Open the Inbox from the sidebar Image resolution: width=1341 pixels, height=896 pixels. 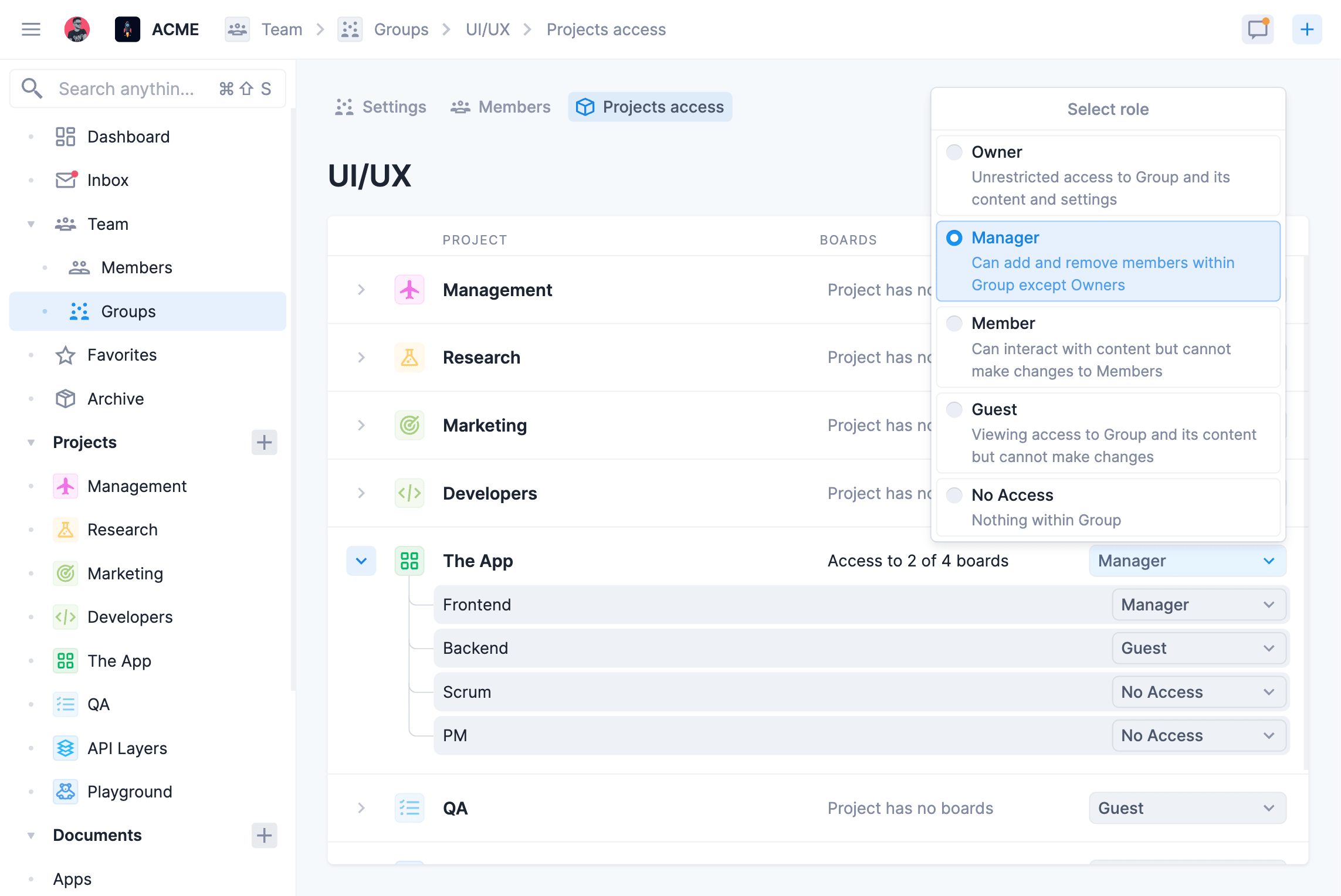(107, 180)
